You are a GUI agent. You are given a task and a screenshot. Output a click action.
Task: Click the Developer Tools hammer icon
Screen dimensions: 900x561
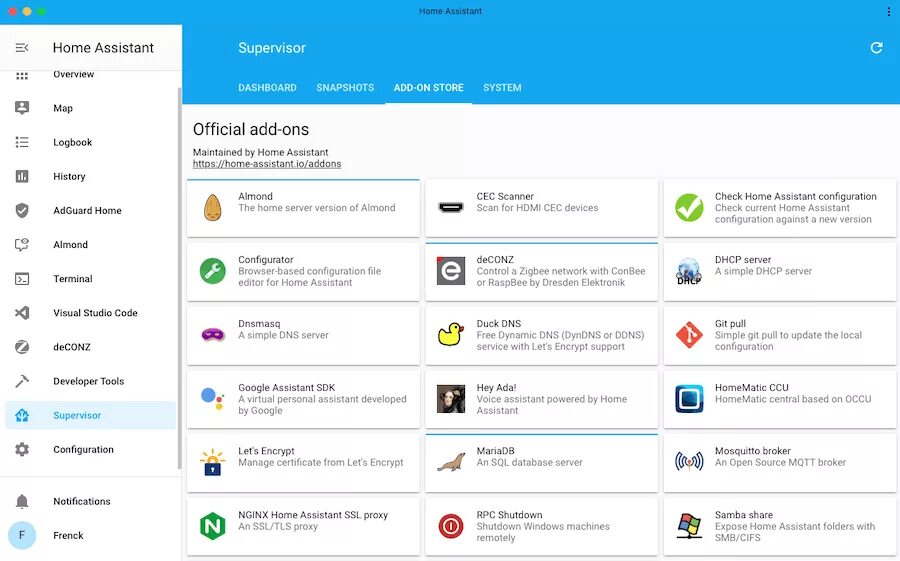click(22, 381)
